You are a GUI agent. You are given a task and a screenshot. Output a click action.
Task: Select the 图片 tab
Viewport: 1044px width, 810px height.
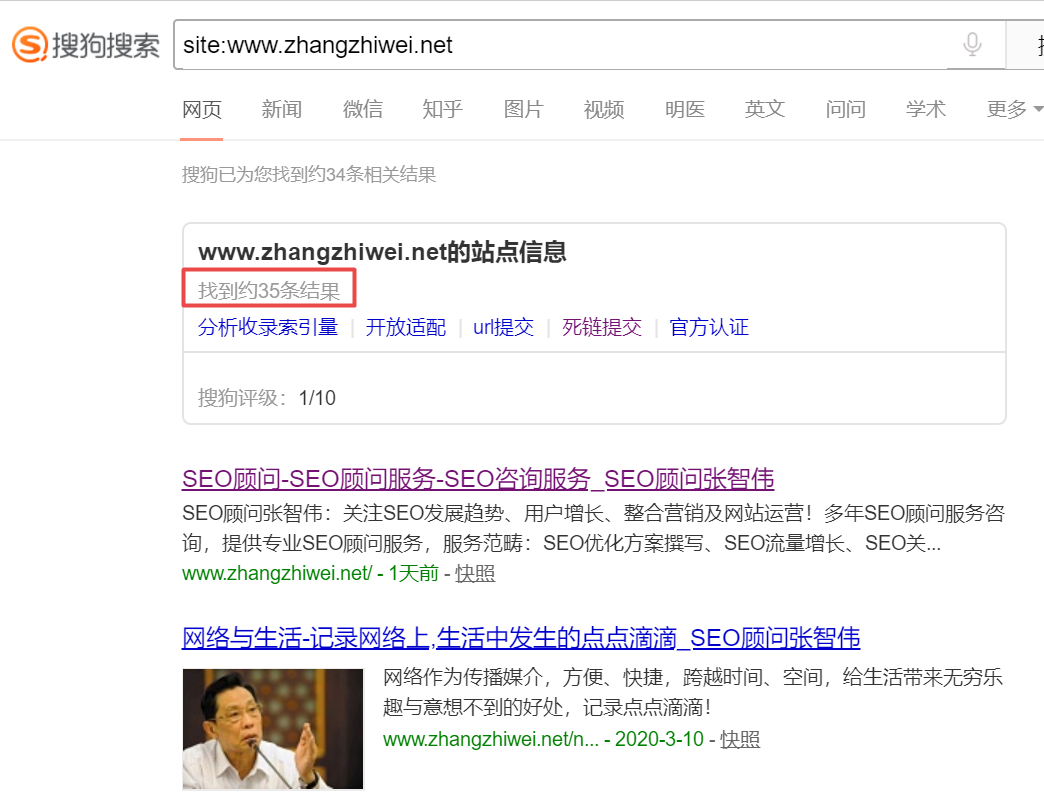[x=524, y=109]
